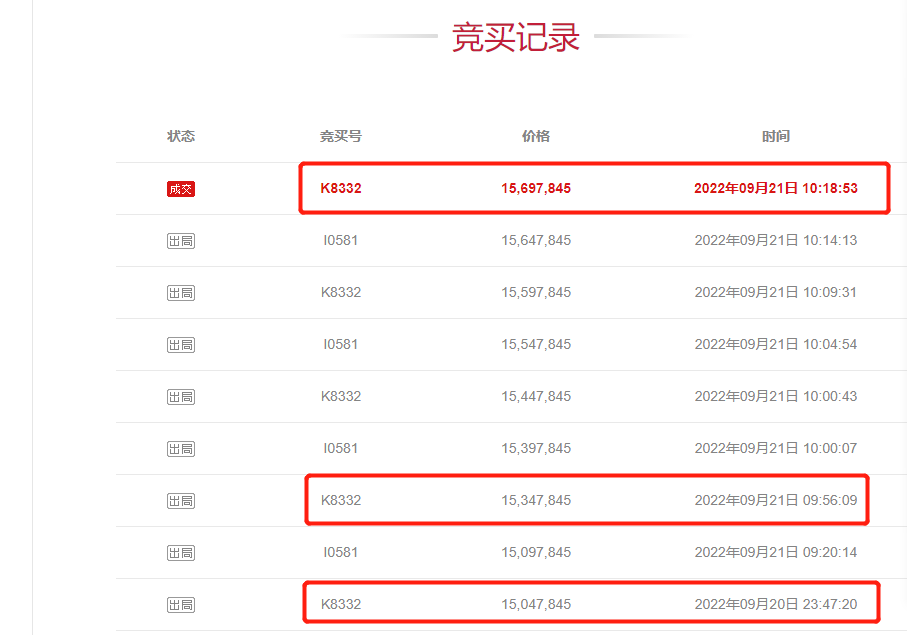The height and width of the screenshot is (635, 907).
Task: Click the 价格 column header
Action: pos(536,136)
